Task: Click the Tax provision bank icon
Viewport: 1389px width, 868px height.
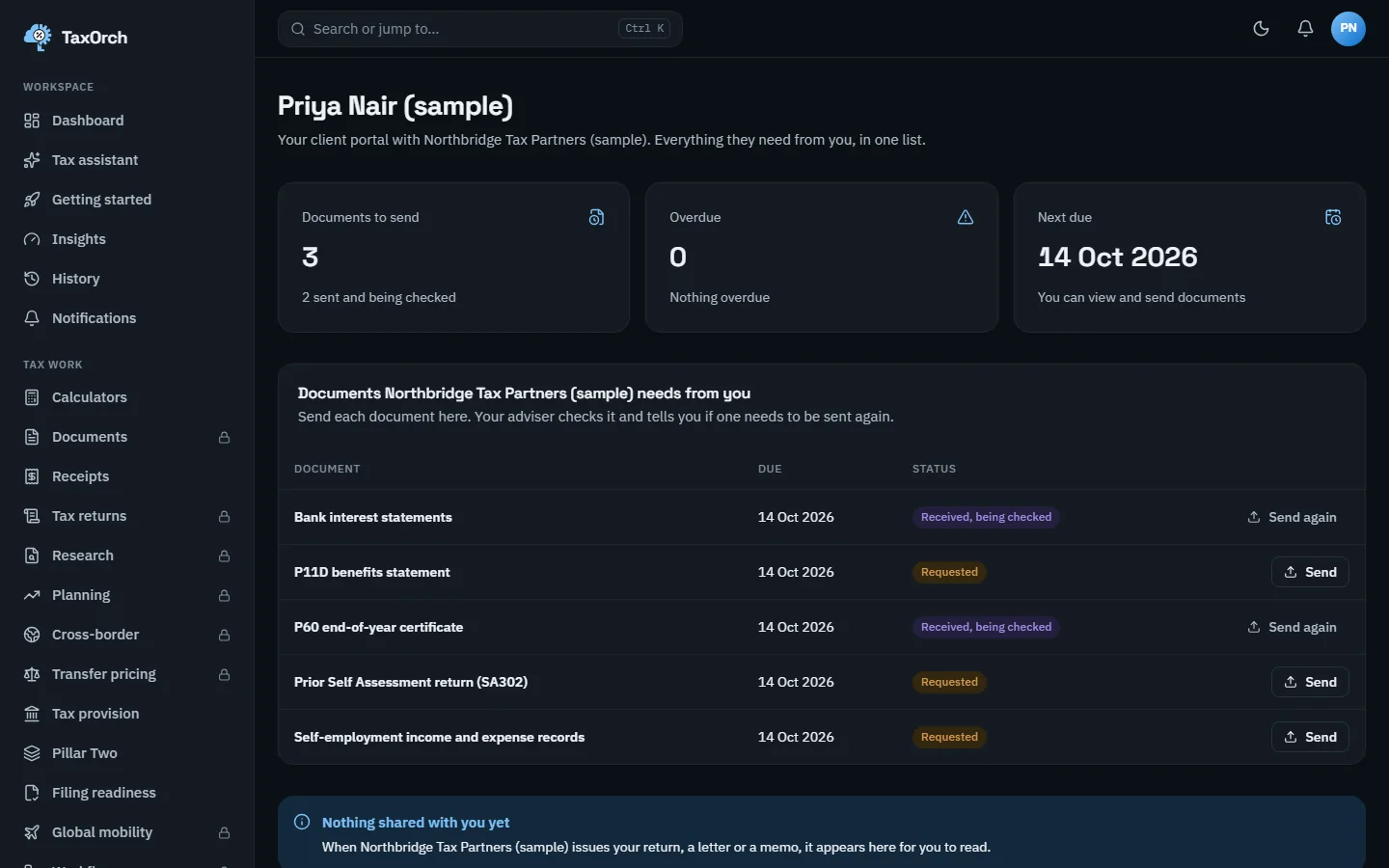Action: click(32, 714)
